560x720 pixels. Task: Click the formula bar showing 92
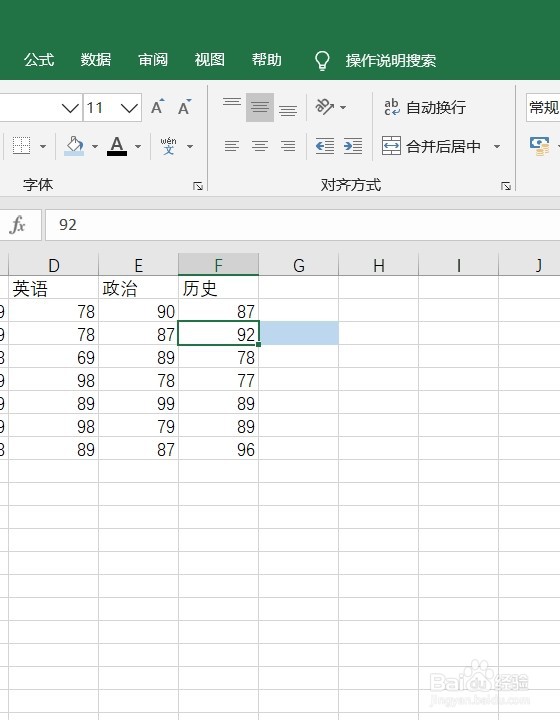[302, 225]
